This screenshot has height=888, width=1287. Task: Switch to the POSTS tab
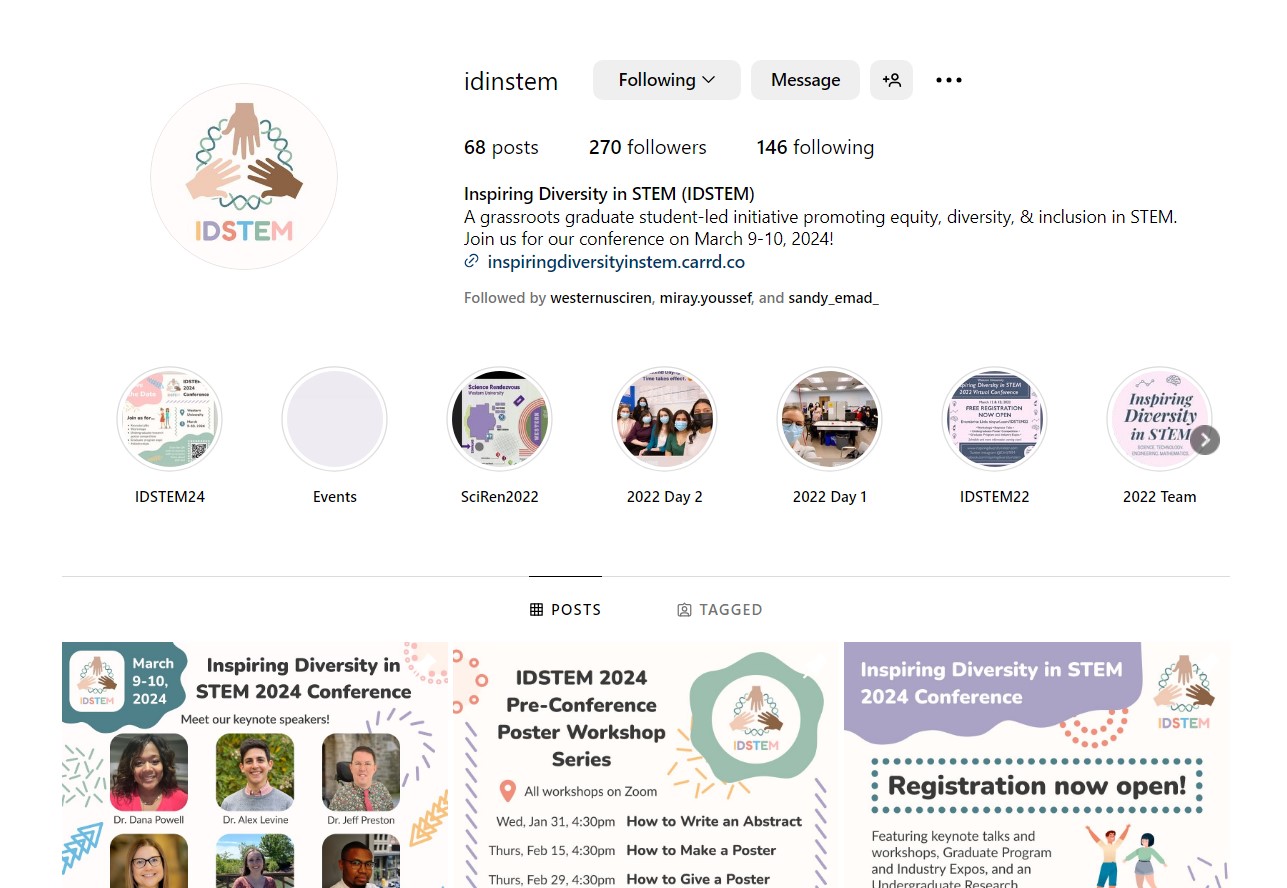(566, 609)
